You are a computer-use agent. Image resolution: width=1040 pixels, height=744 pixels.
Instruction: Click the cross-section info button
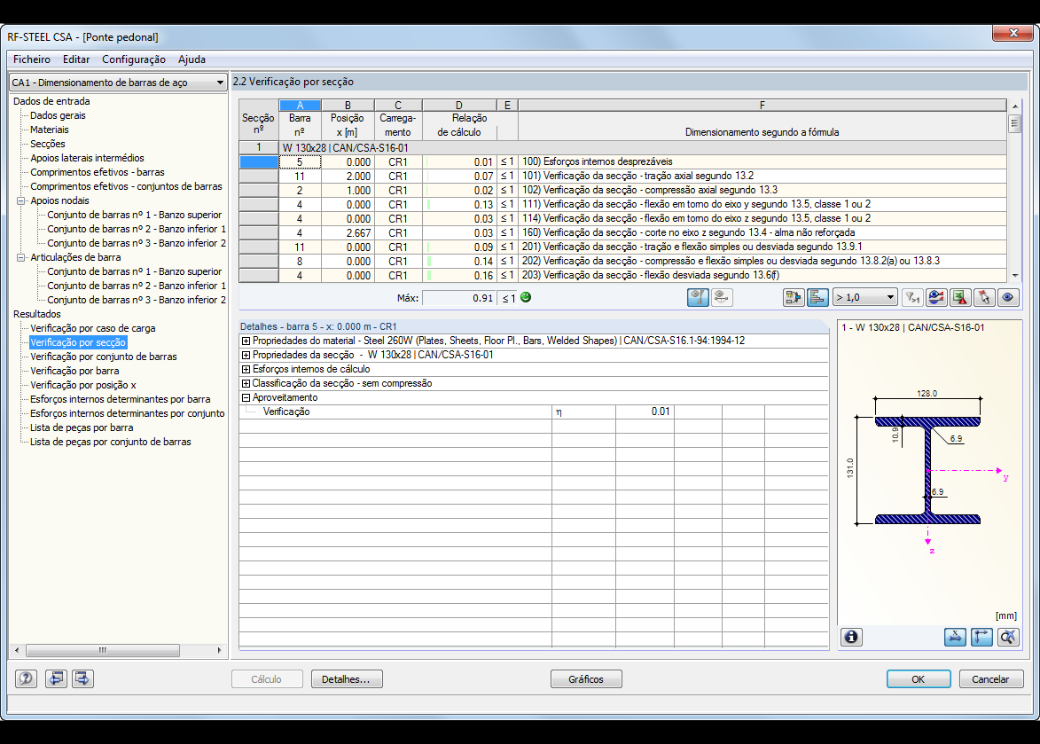tap(852, 637)
